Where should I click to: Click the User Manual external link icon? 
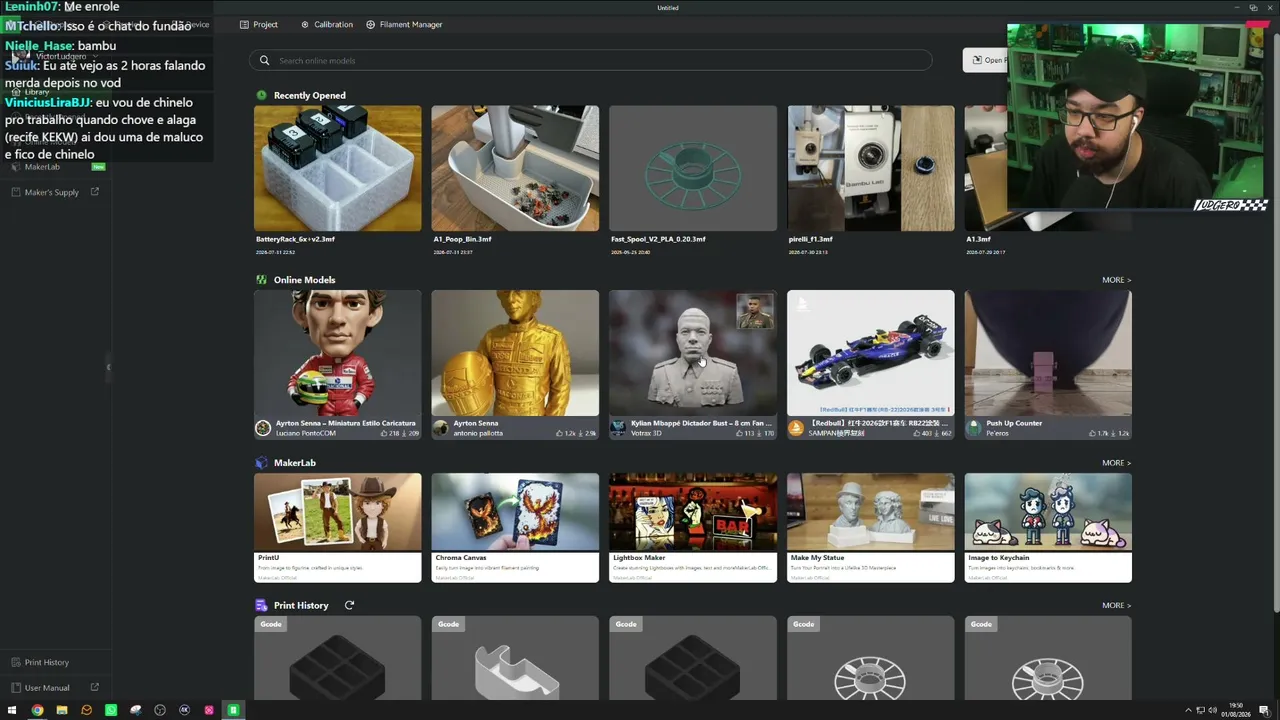tap(95, 688)
